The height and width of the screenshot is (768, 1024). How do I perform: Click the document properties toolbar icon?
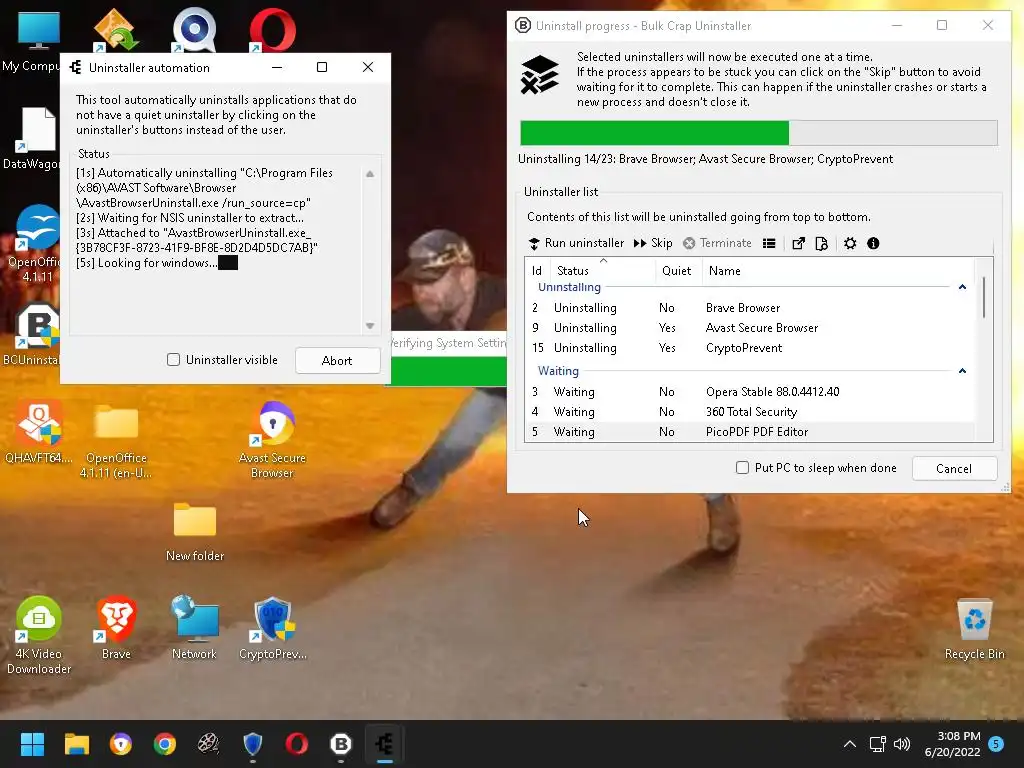click(822, 244)
